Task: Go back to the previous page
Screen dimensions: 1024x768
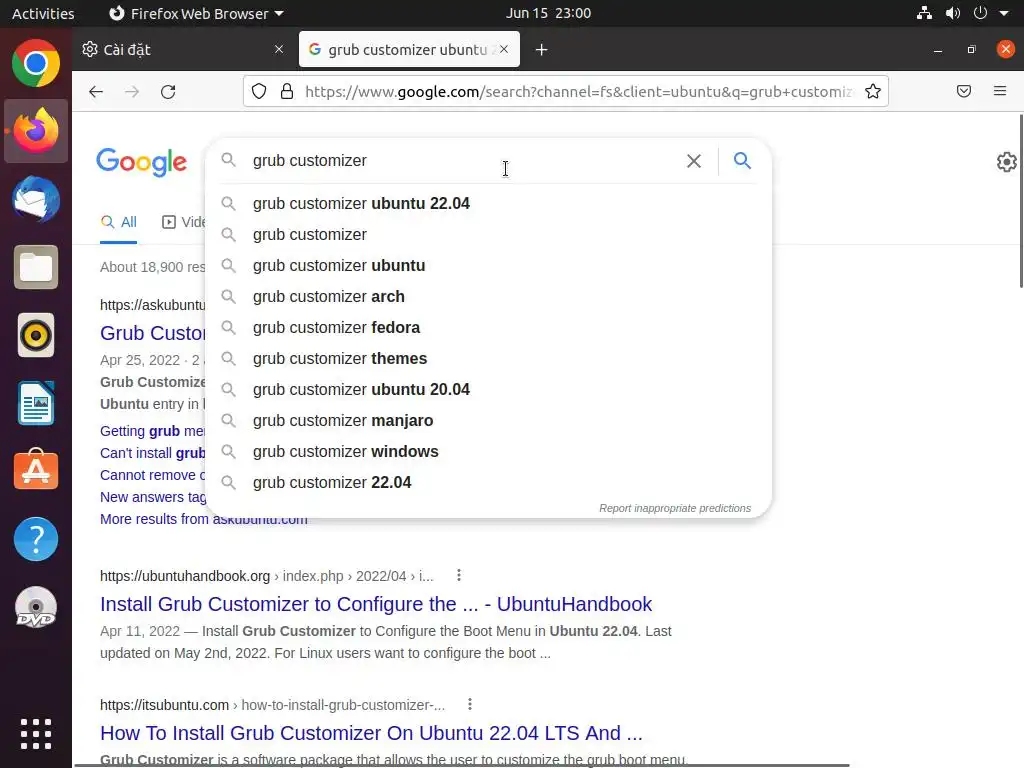Action: coord(96,91)
